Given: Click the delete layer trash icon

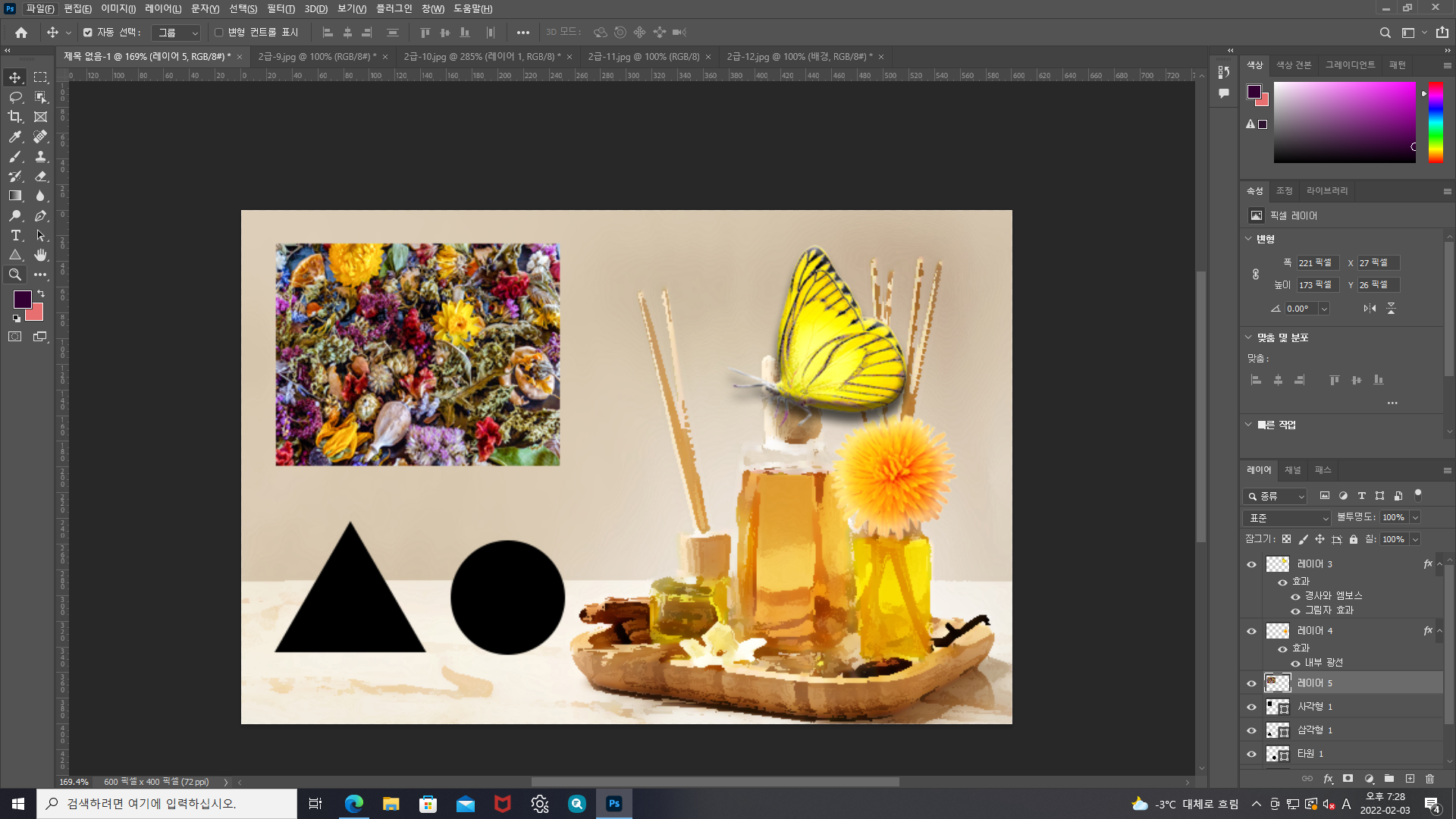Looking at the screenshot, I should [x=1430, y=779].
